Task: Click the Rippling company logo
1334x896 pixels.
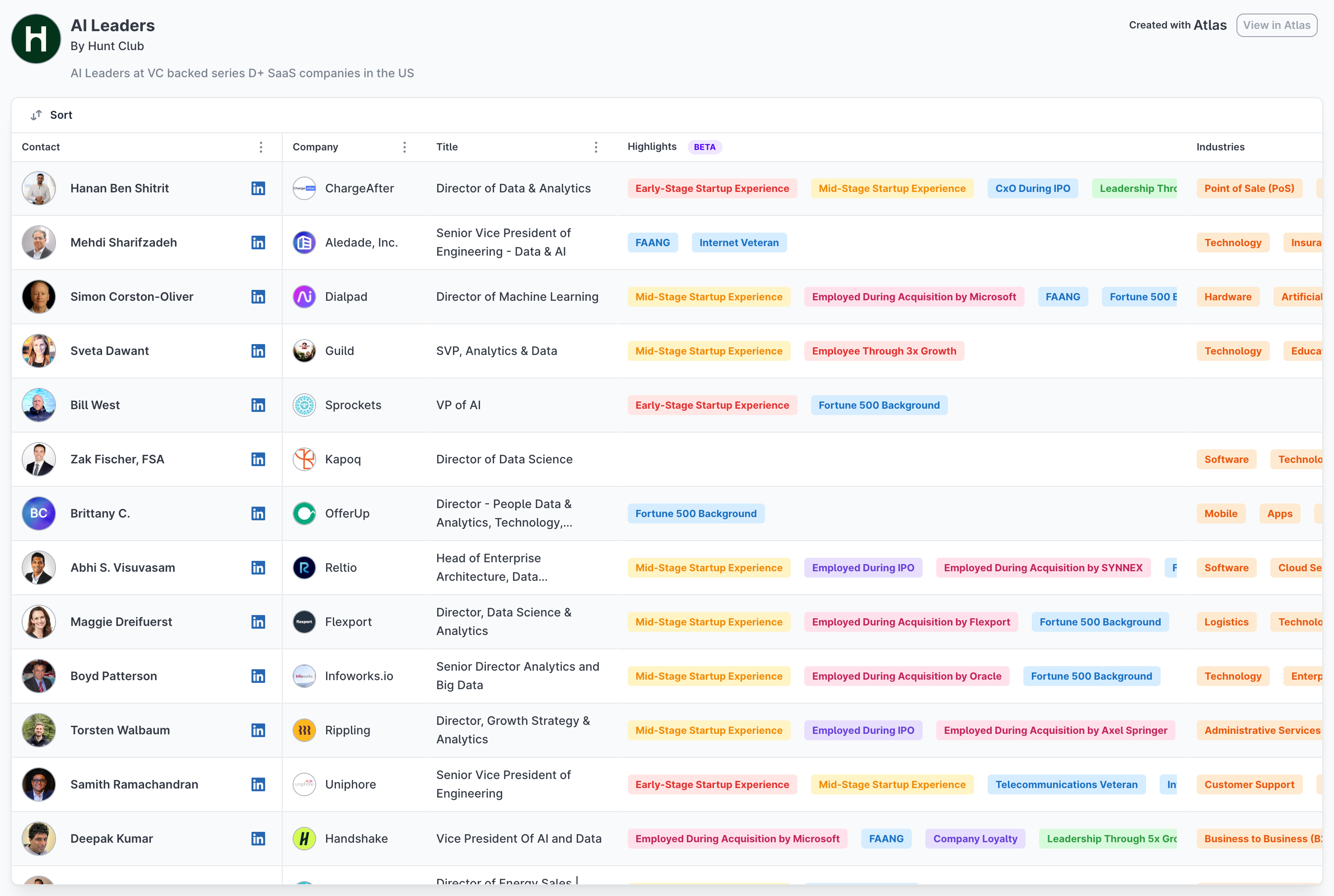Action: click(x=304, y=730)
